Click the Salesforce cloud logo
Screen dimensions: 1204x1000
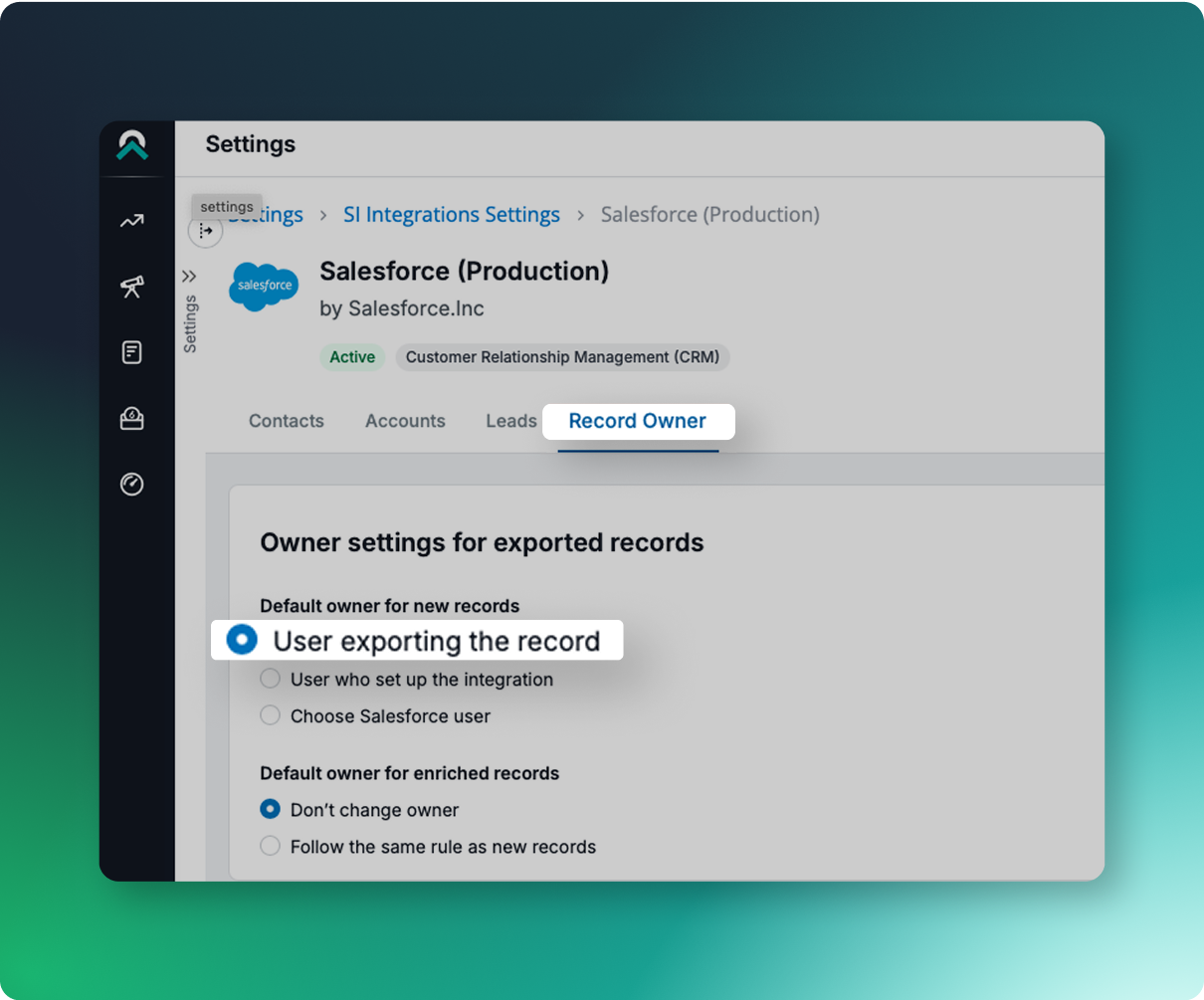tap(264, 287)
